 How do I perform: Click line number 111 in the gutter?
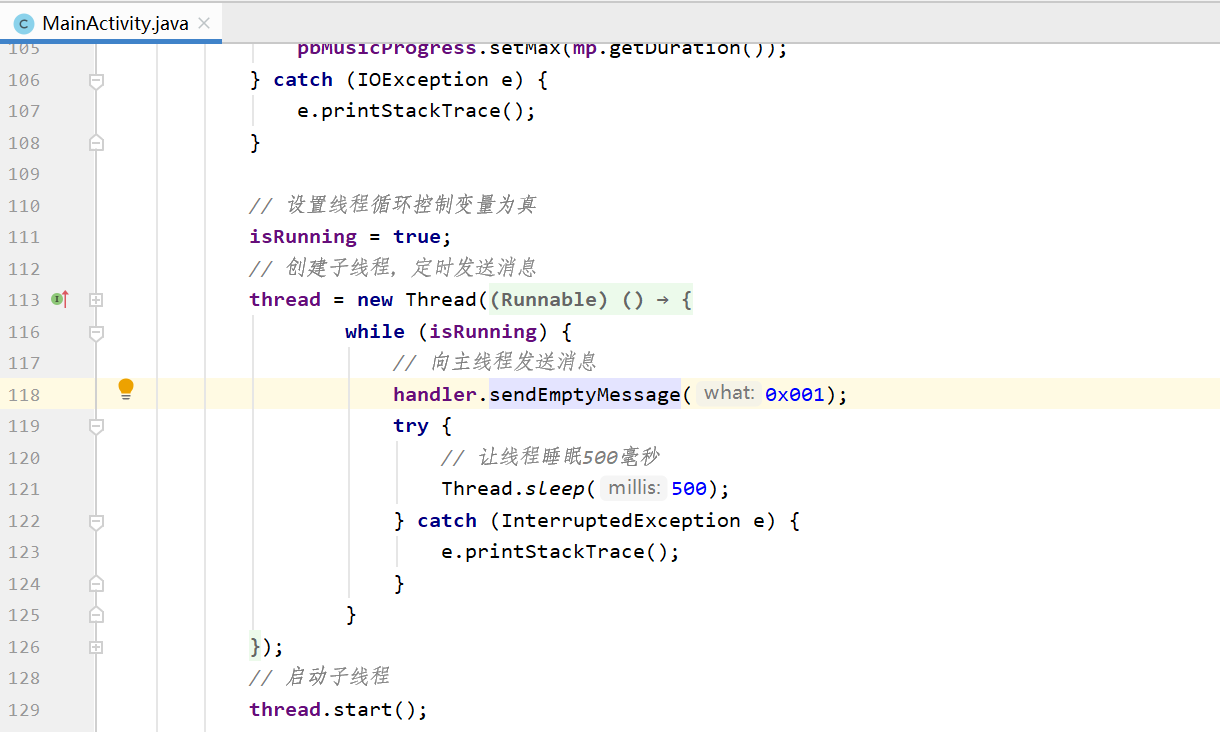(x=24, y=237)
